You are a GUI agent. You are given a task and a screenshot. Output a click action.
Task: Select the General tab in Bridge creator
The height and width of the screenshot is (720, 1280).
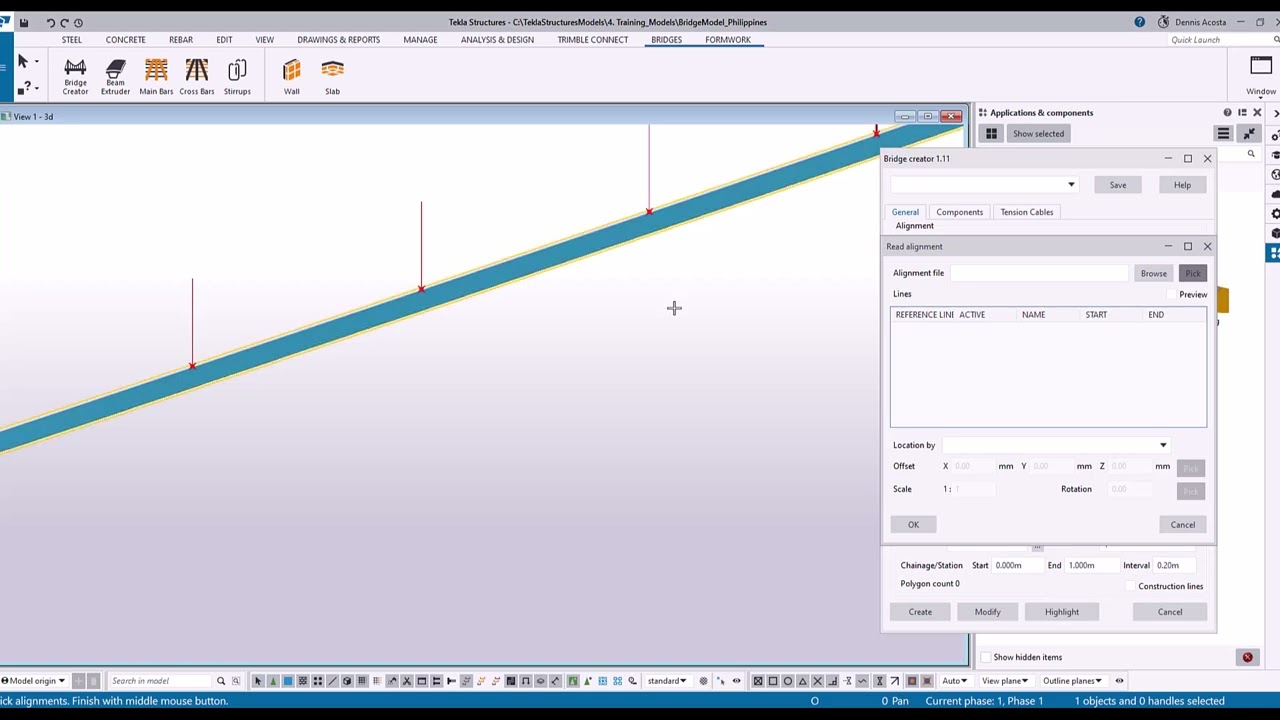point(905,212)
